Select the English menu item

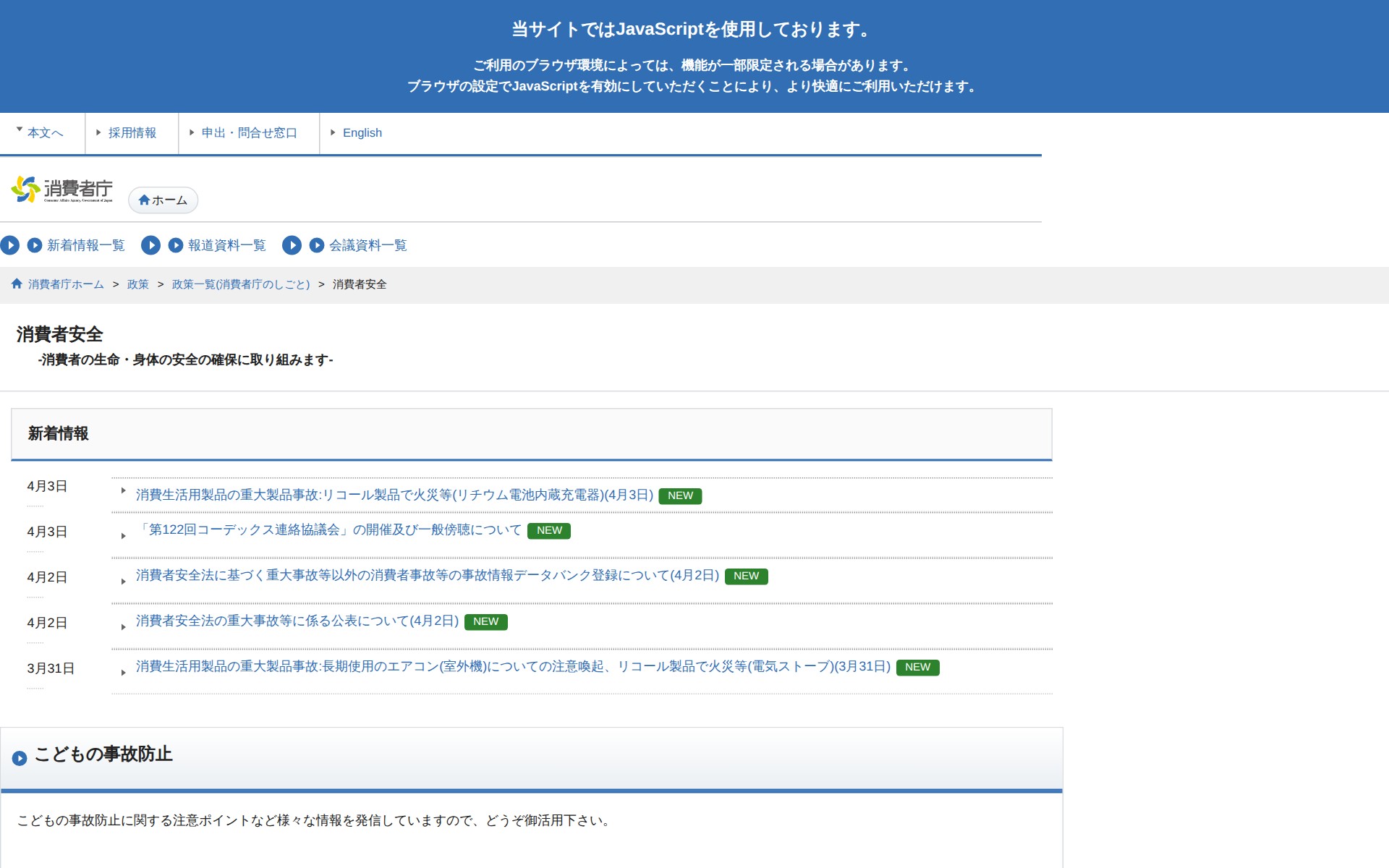pos(362,132)
